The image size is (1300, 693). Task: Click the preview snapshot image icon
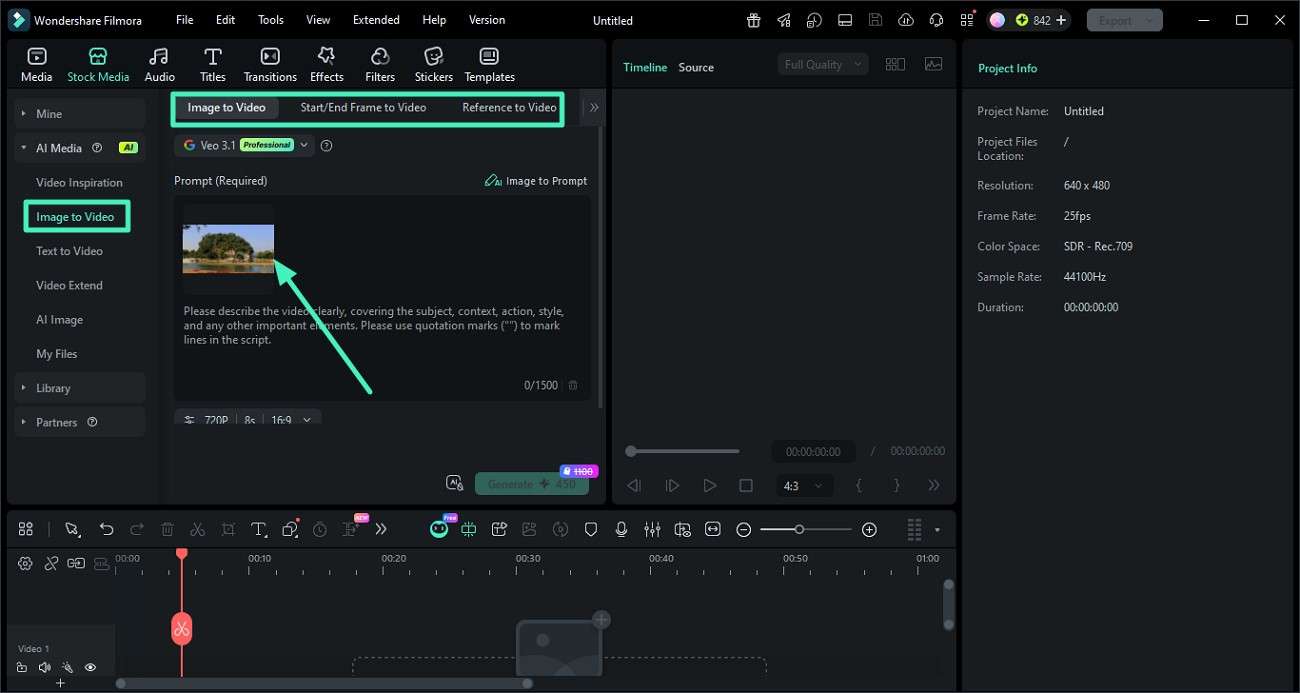click(x=933, y=64)
